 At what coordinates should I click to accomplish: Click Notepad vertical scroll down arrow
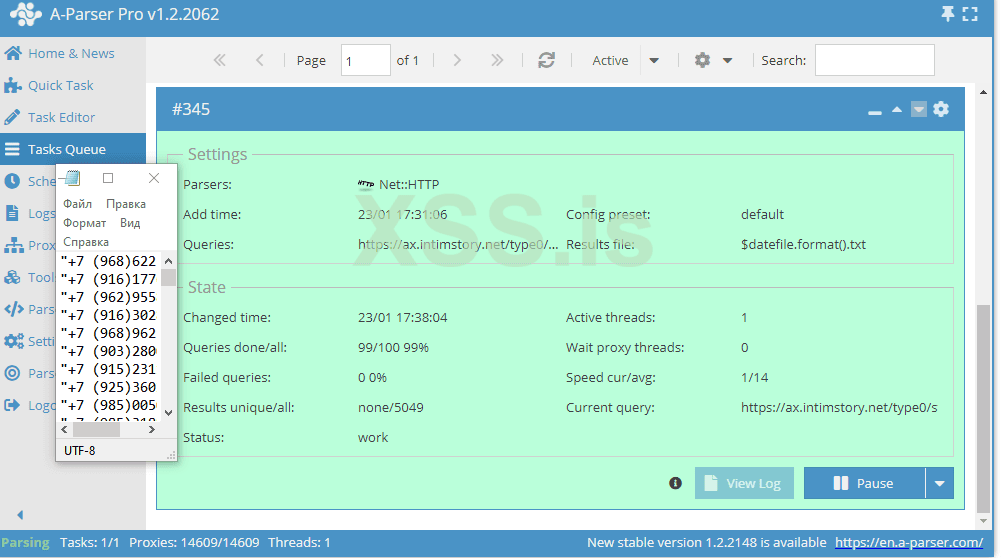click(x=168, y=413)
